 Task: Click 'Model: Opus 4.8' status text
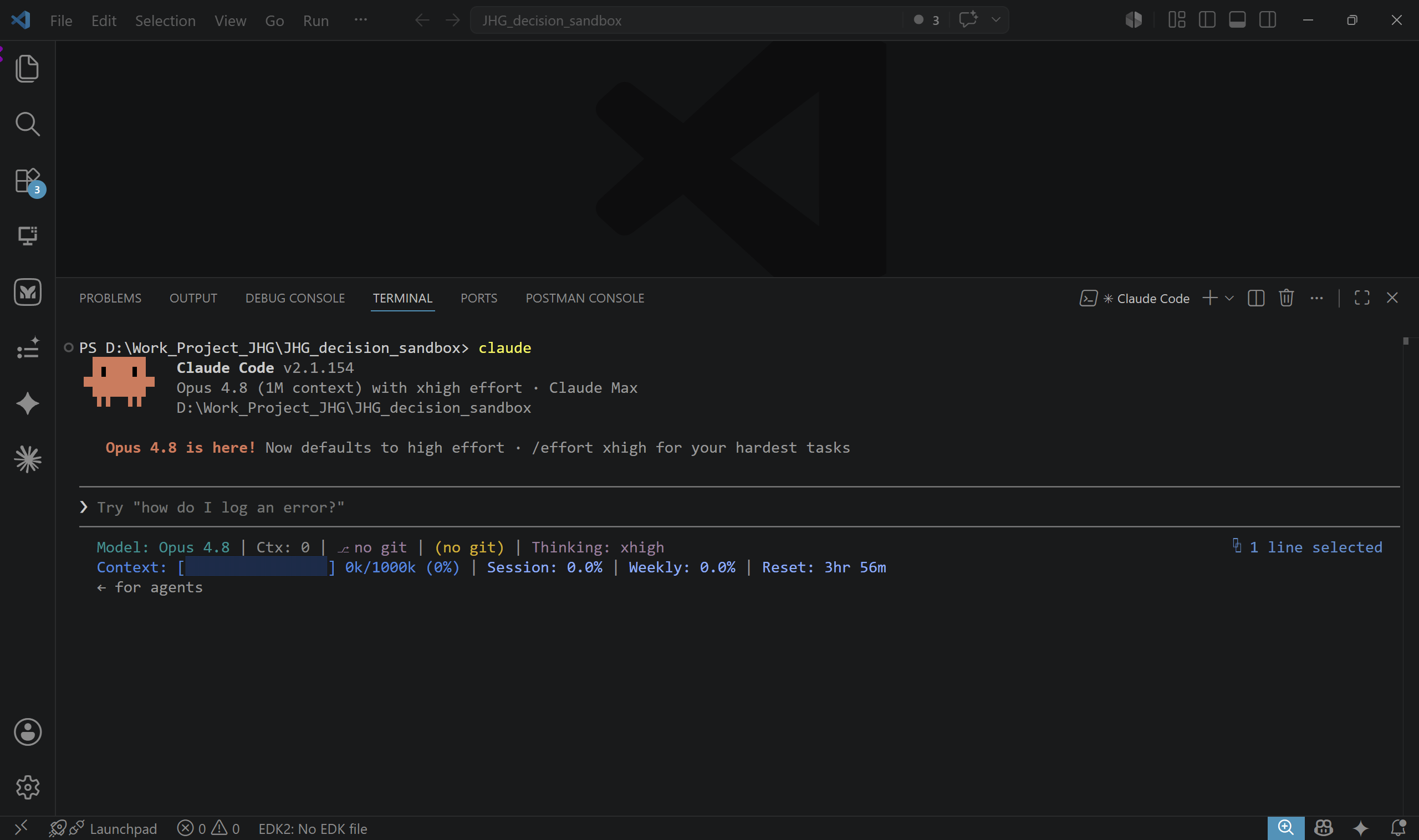pyautogui.click(x=163, y=547)
